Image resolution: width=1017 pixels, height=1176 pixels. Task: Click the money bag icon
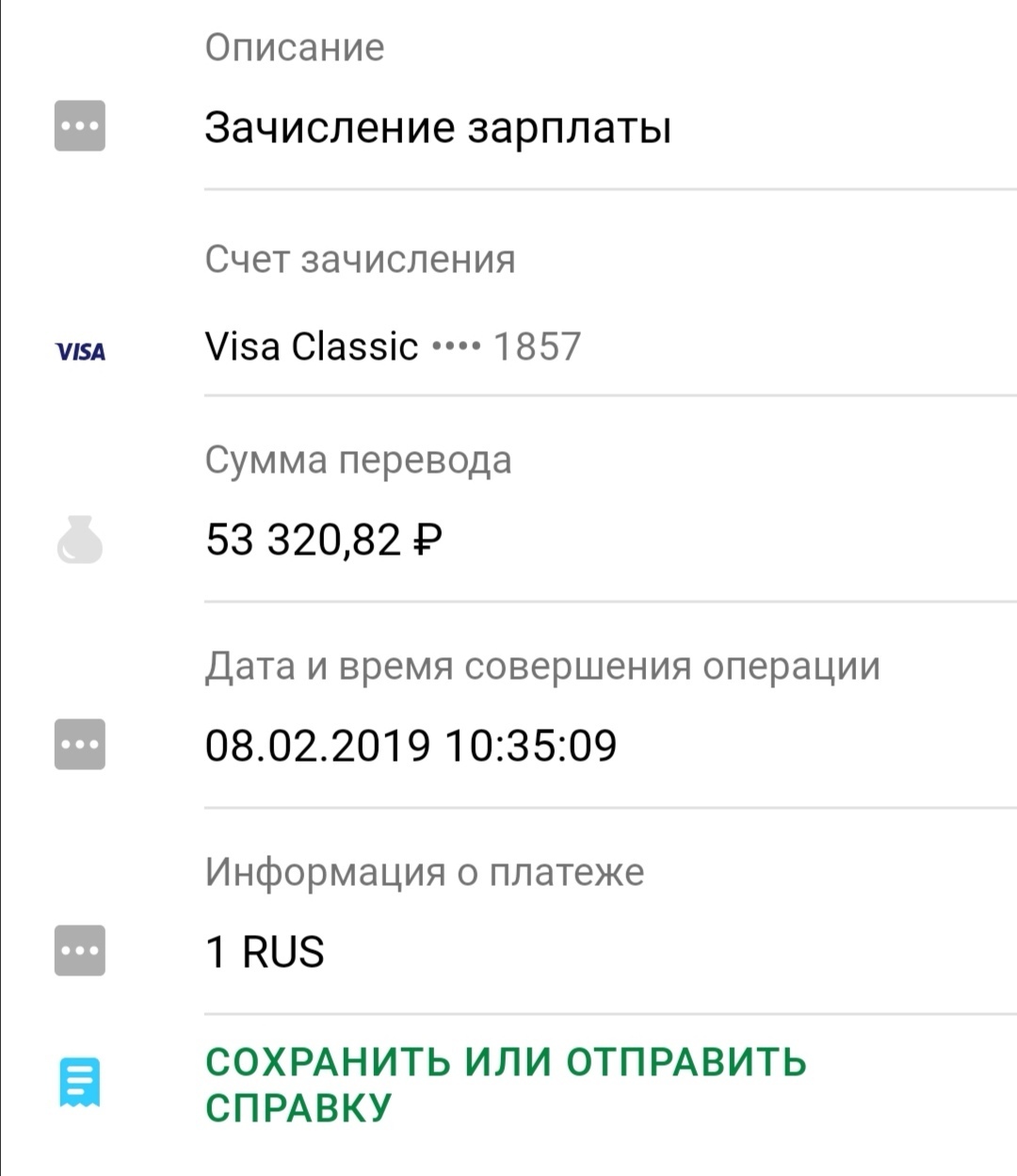80,540
